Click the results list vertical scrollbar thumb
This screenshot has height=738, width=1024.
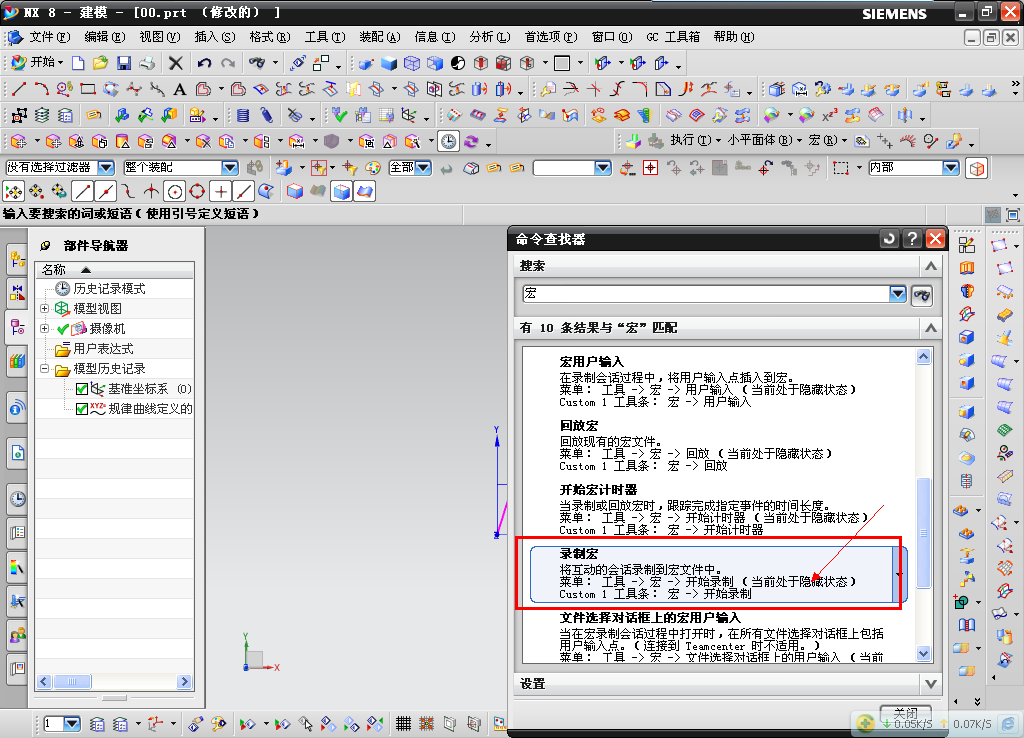coord(923,533)
